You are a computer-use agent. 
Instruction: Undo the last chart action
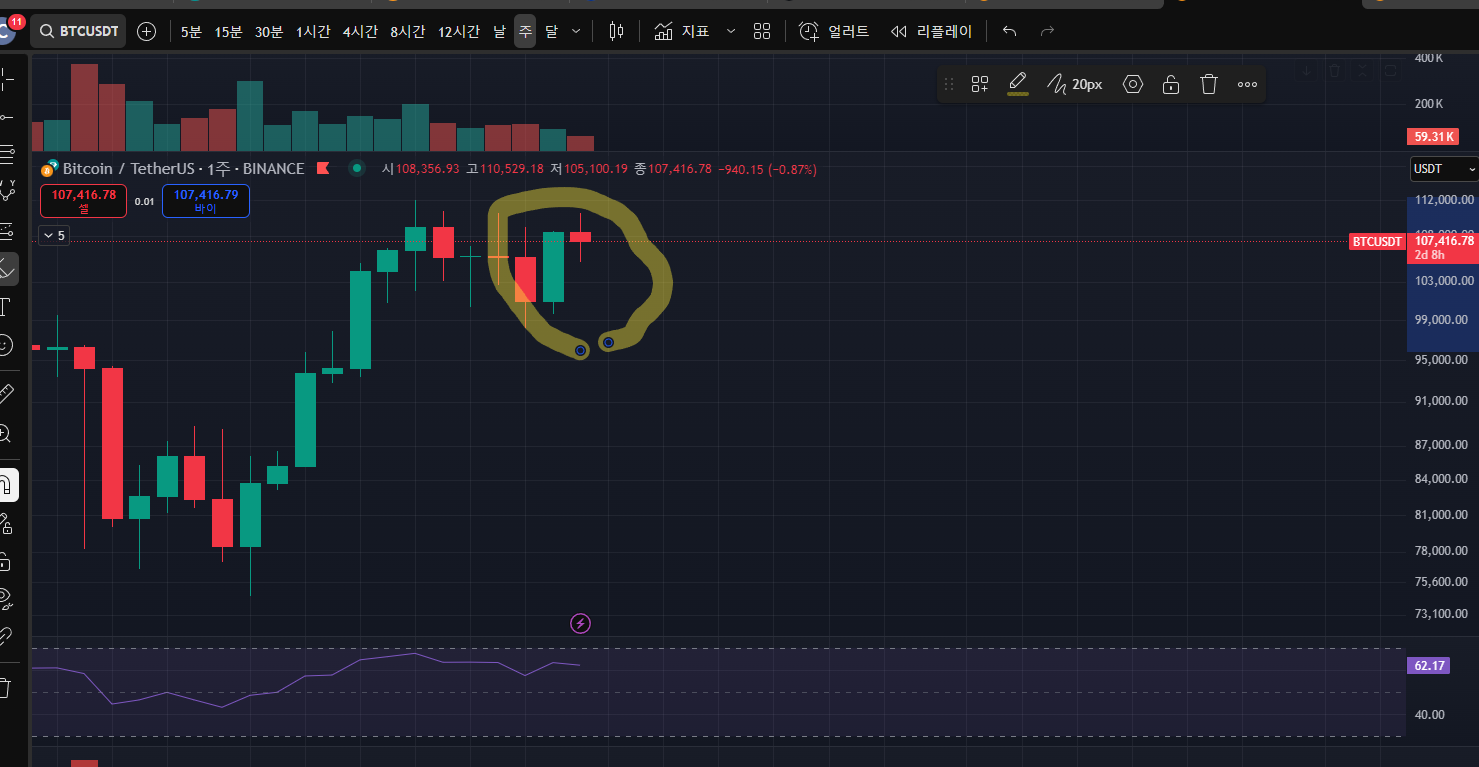[x=1009, y=31]
